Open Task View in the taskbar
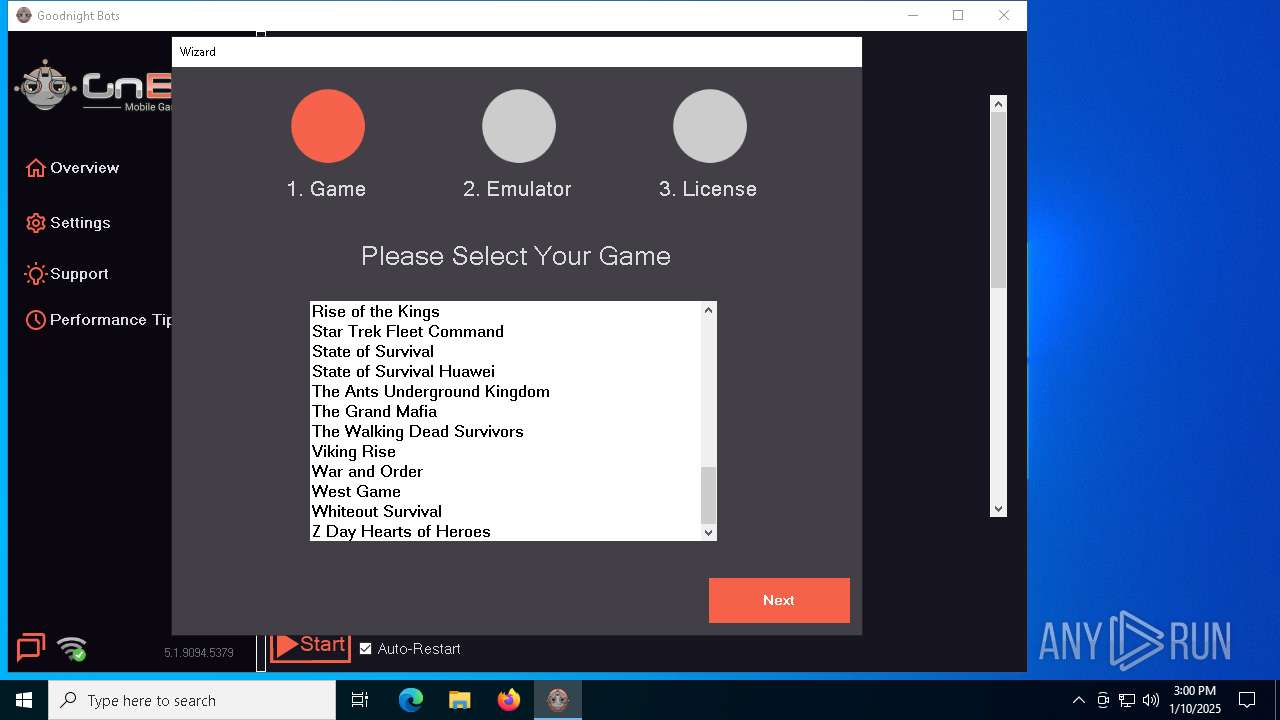The width and height of the screenshot is (1280, 720). (x=360, y=700)
